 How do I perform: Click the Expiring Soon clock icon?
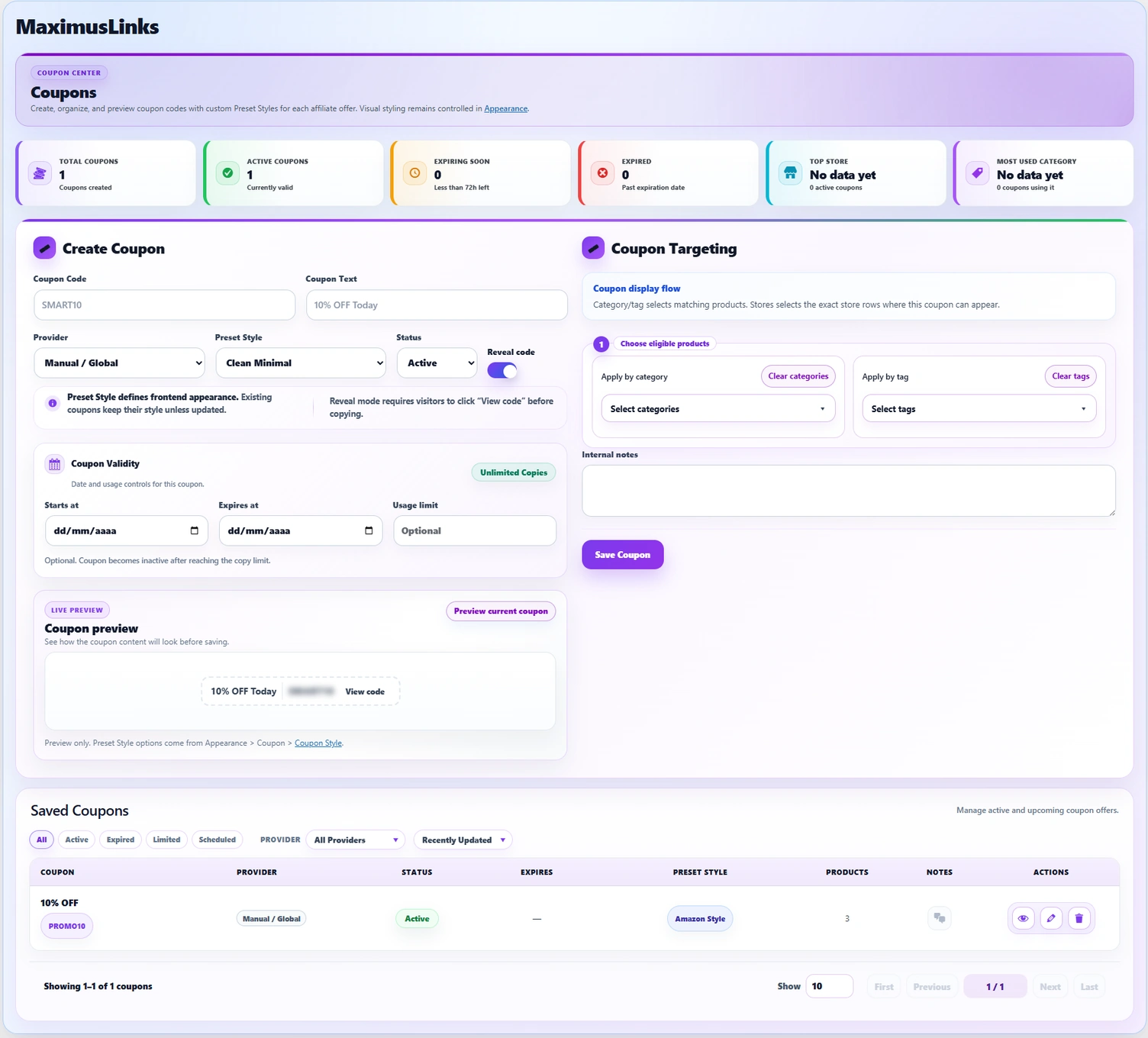(414, 173)
